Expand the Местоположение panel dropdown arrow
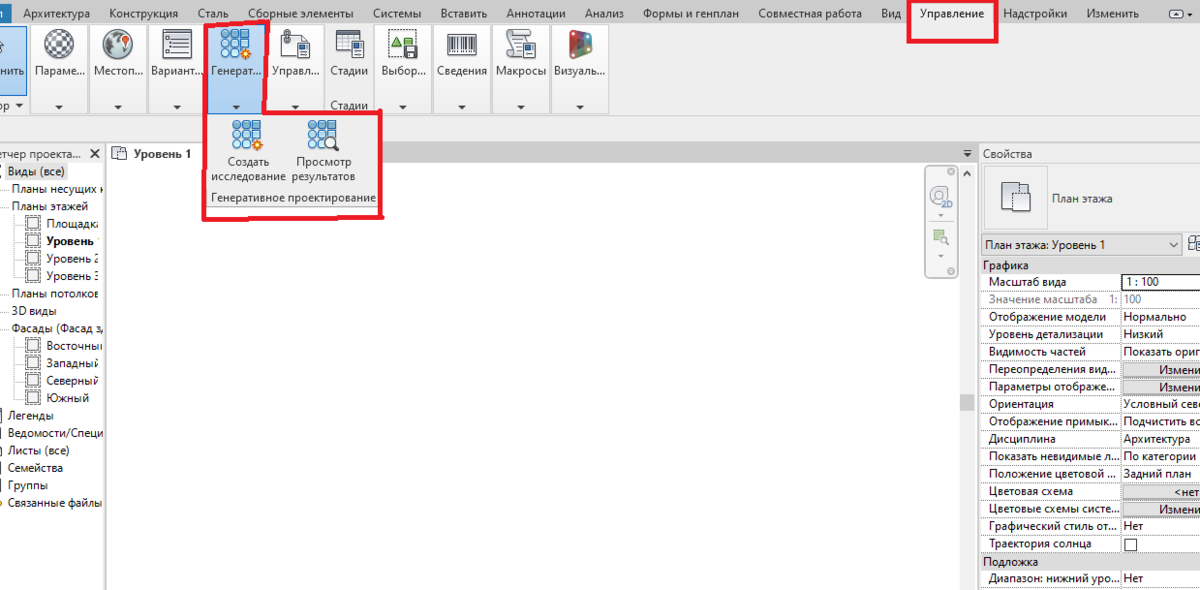 click(118, 106)
